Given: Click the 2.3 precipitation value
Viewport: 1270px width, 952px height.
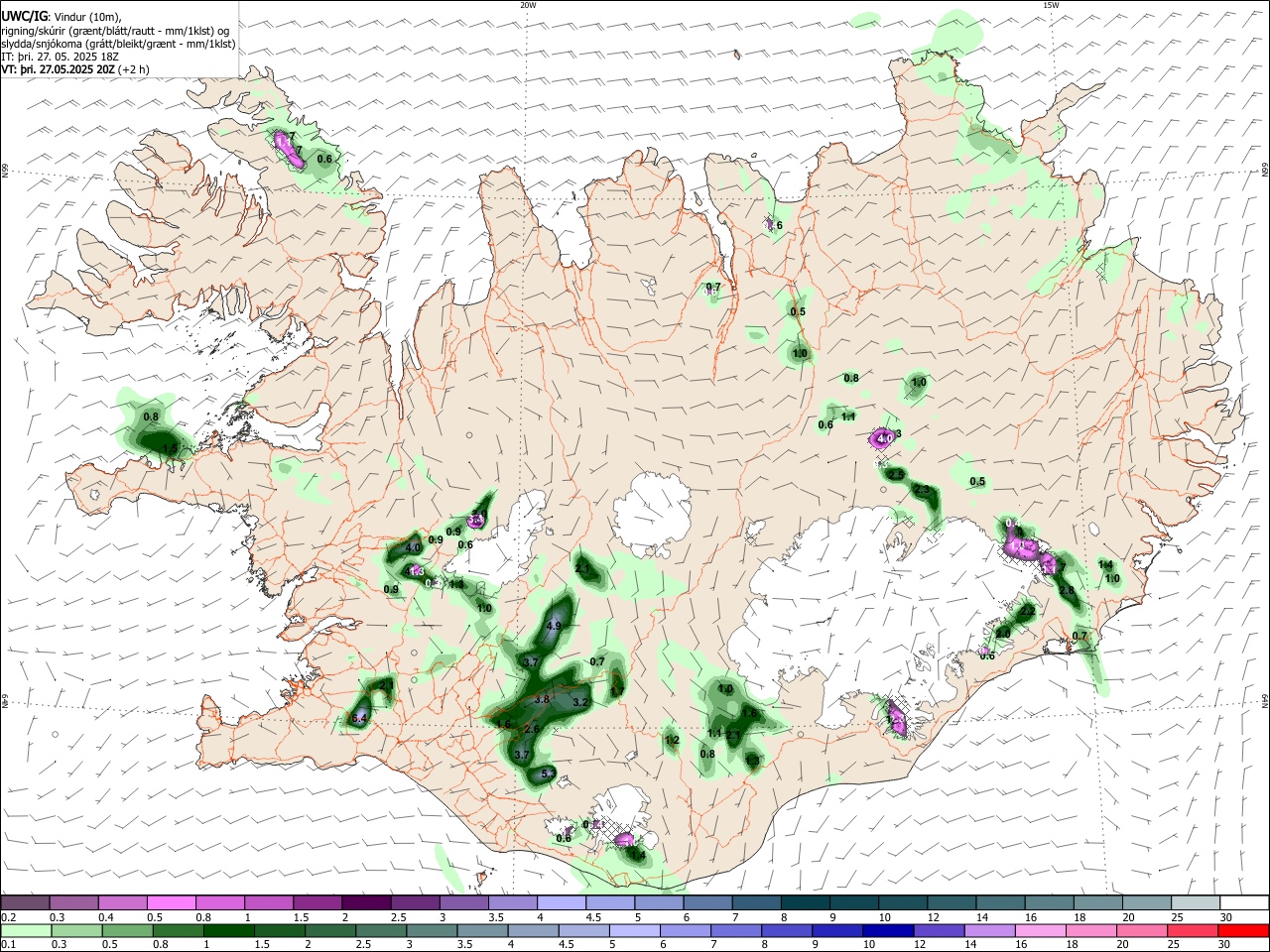Looking at the screenshot, I should [922, 490].
